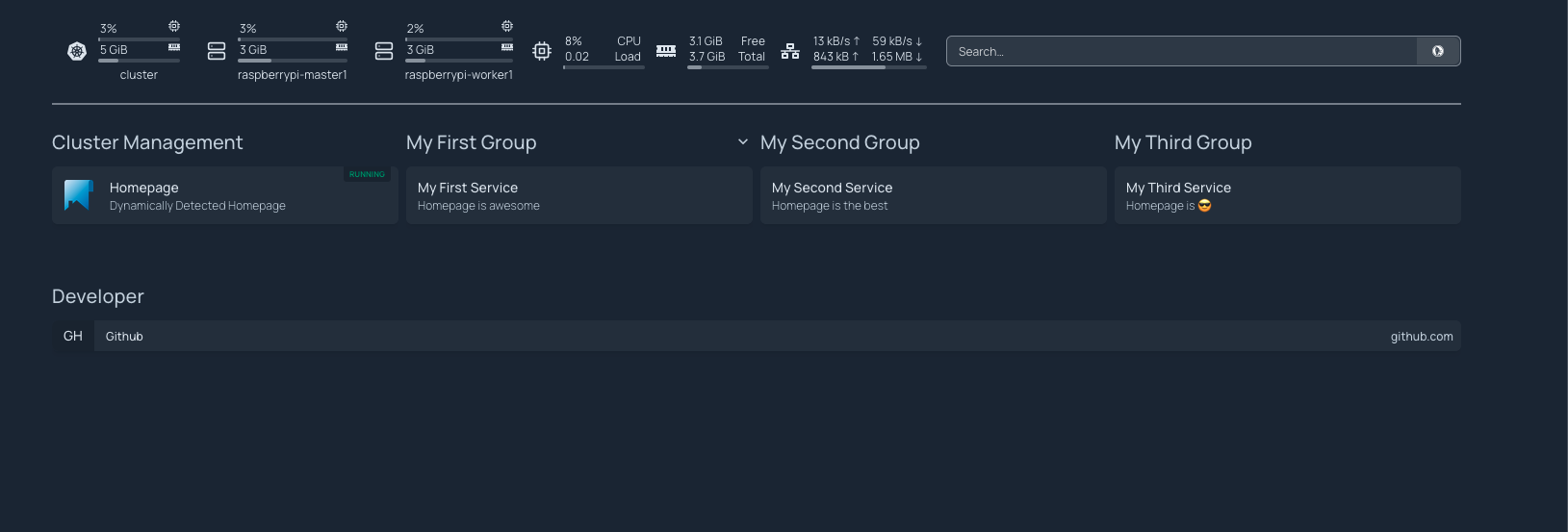Click the Kubernetes cluster wheel icon
This screenshot has height=532, width=1568.
click(x=77, y=51)
